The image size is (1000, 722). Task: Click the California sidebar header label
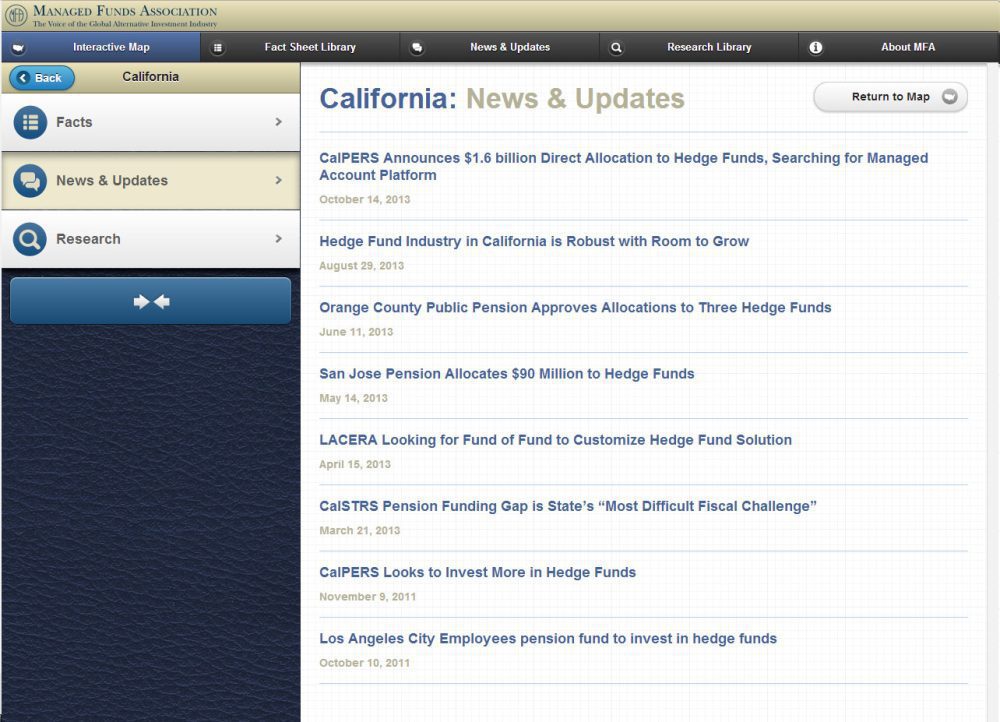(x=151, y=77)
